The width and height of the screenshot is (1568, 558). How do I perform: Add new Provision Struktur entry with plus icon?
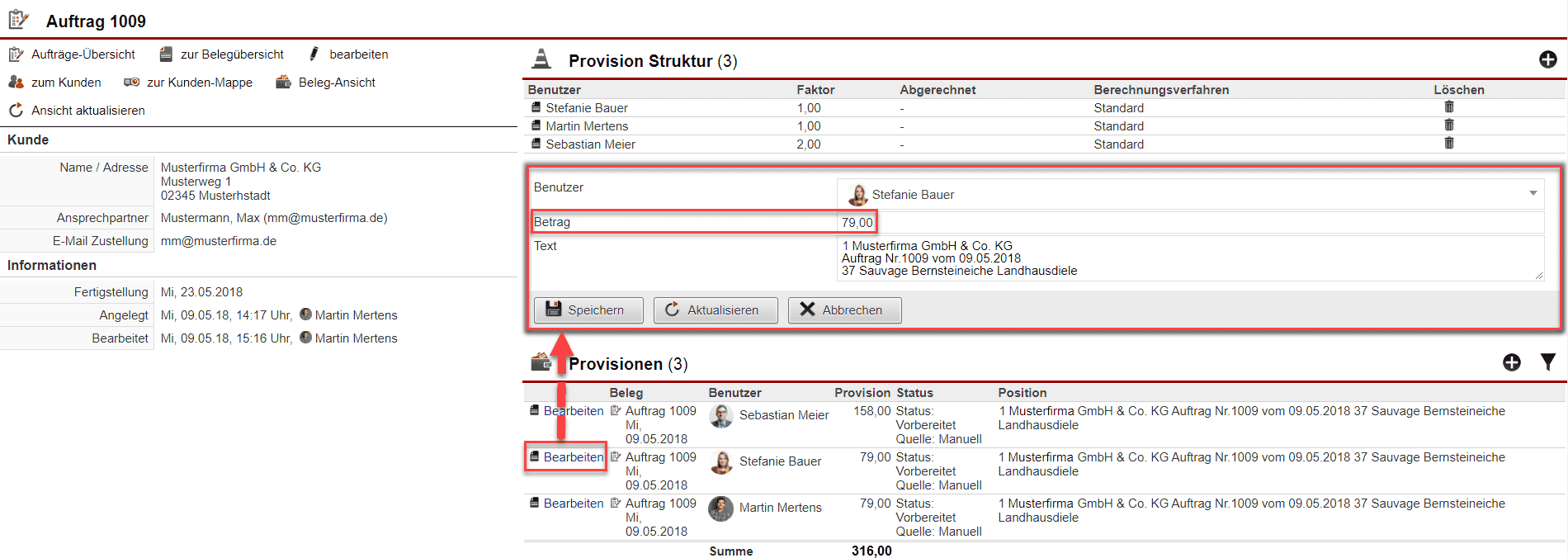[x=1548, y=59]
